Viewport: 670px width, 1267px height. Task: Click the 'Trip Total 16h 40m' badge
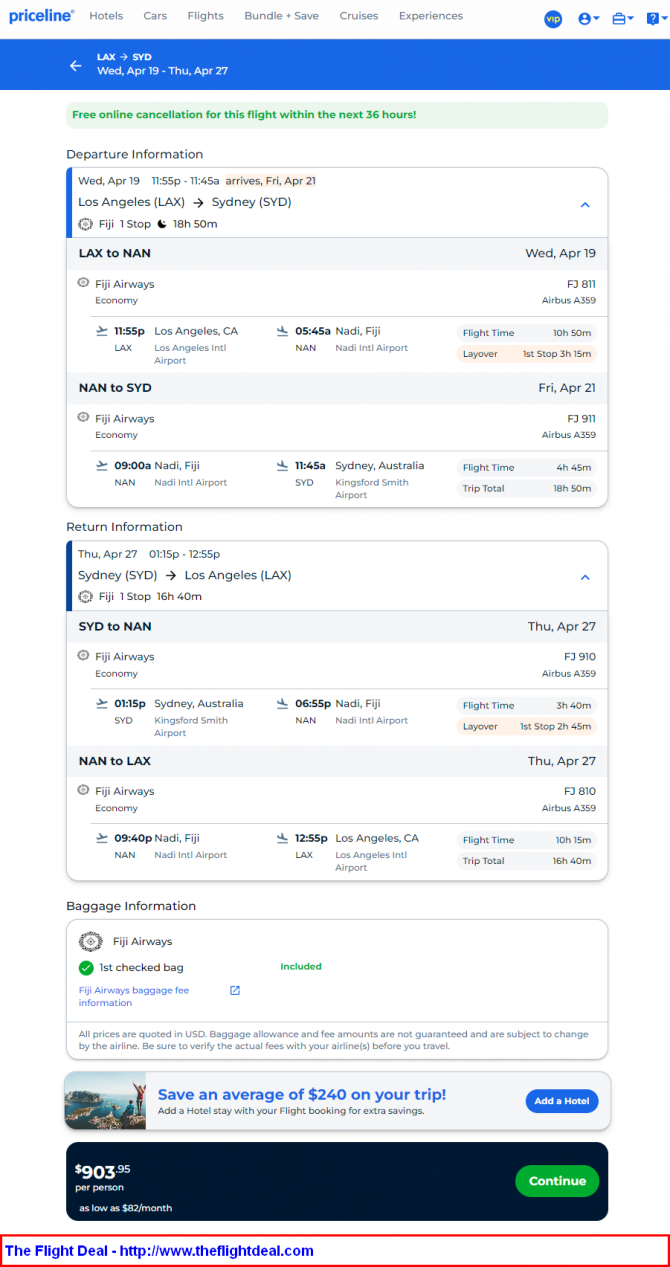tap(527, 861)
